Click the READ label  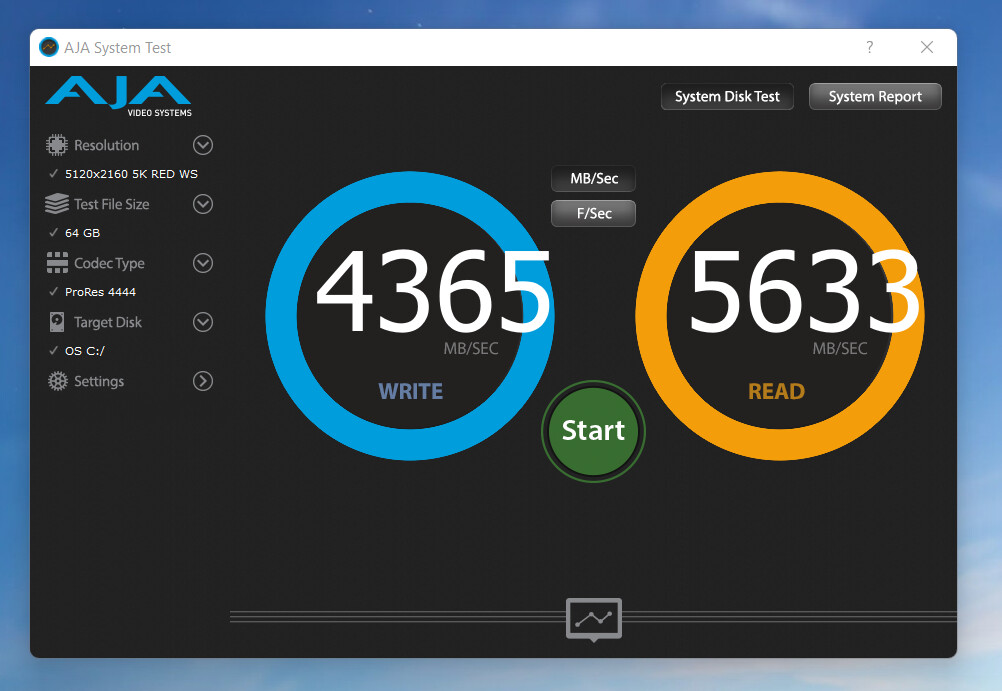coord(776,391)
